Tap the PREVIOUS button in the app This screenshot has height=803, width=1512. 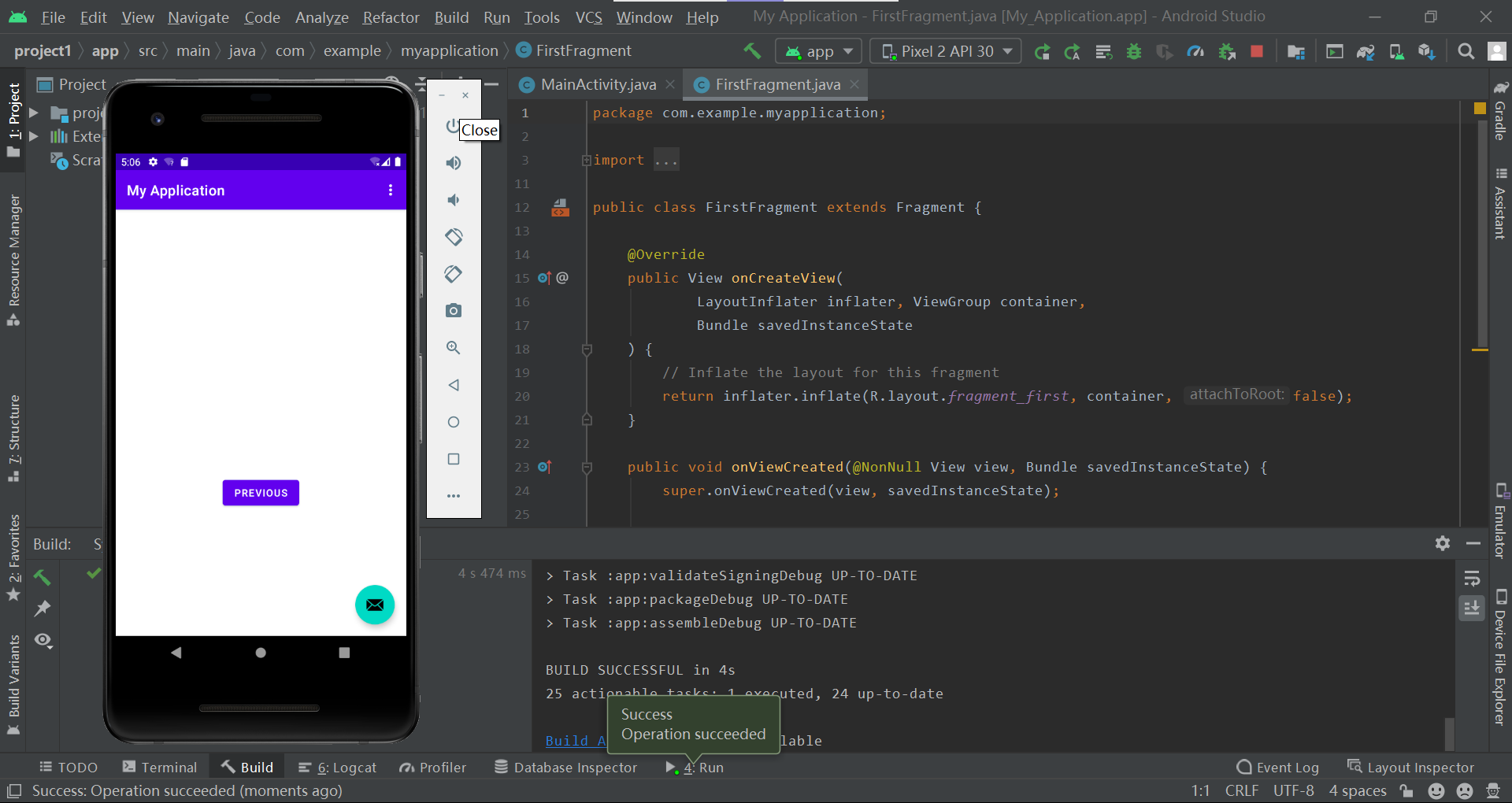(x=261, y=493)
